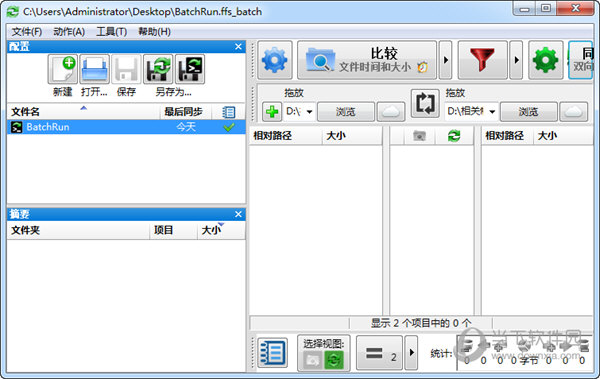Open synchronization settings green gear
This screenshot has height=379, width=600.
pyautogui.click(x=546, y=60)
